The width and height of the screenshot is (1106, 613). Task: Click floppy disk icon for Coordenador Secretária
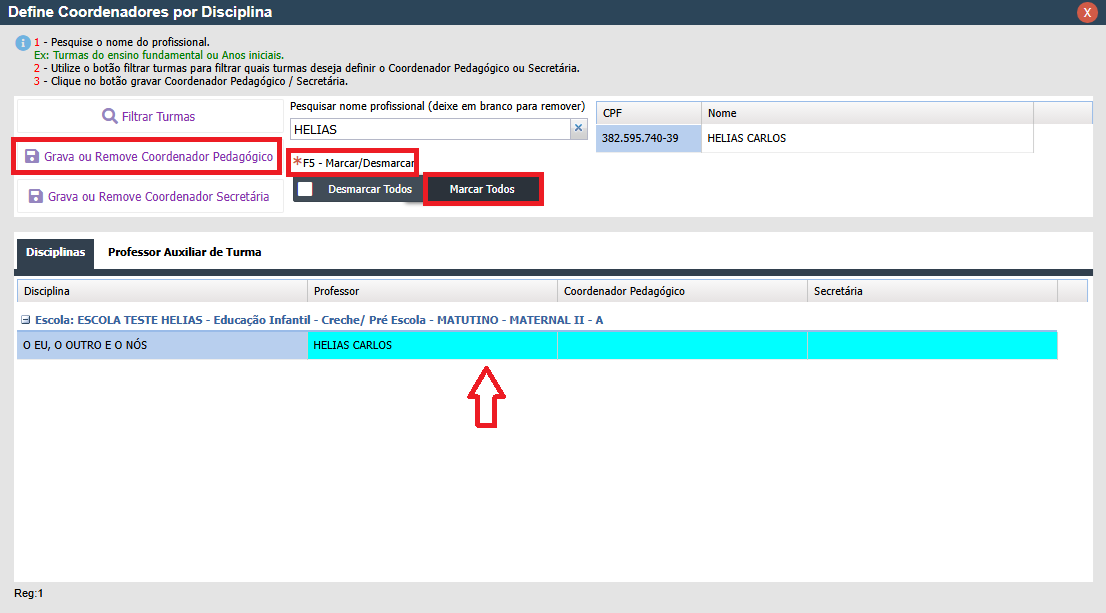click(x=36, y=197)
